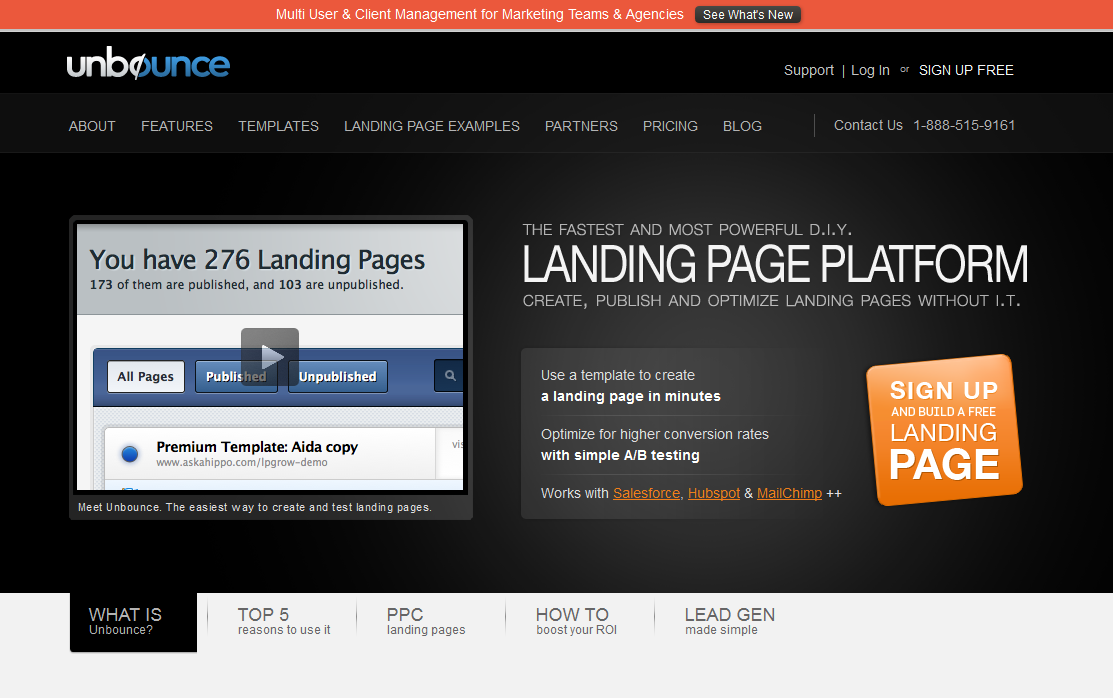Open the PRICING menu item

670,126
